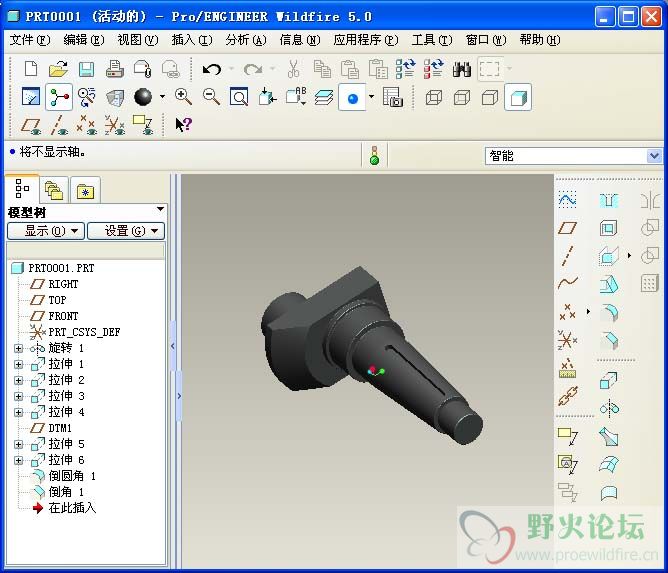This screenshot has height=573, width=668.
Task: Toggle coordinate system display
Action: [x=115, y=125]
